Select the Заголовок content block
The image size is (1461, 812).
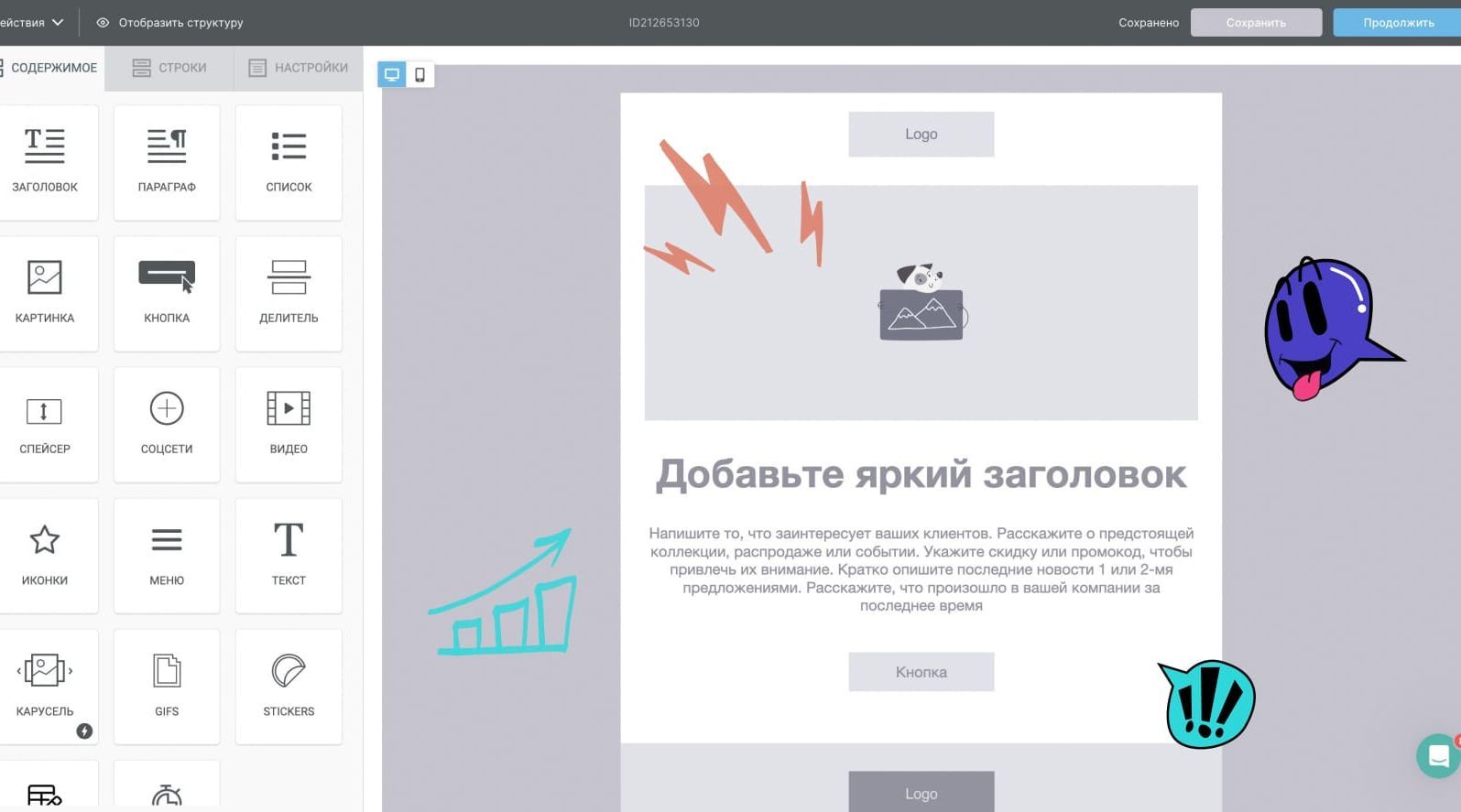point(45,162)
